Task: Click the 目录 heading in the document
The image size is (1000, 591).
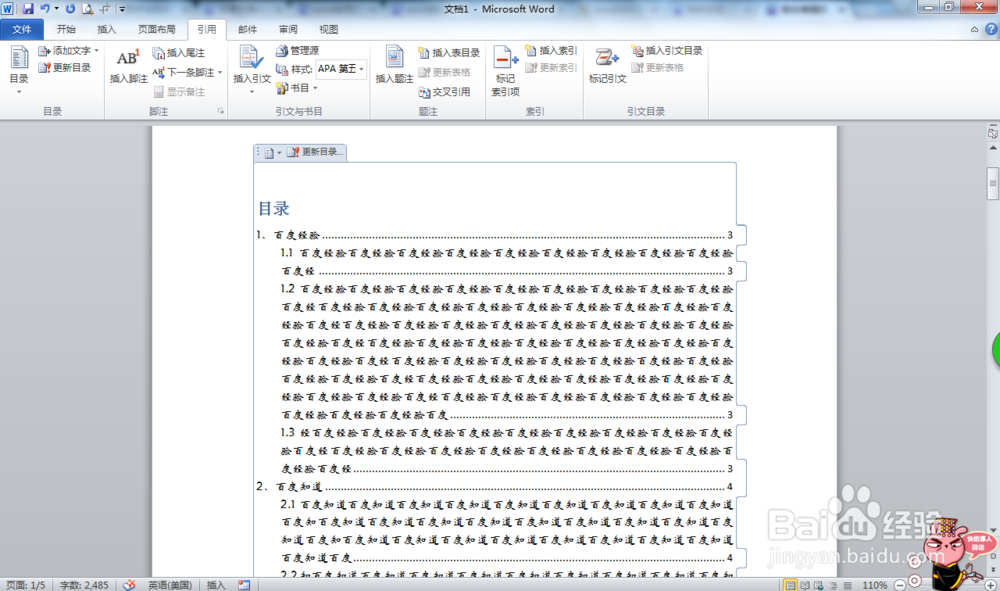Action: [x=274, y=208]
